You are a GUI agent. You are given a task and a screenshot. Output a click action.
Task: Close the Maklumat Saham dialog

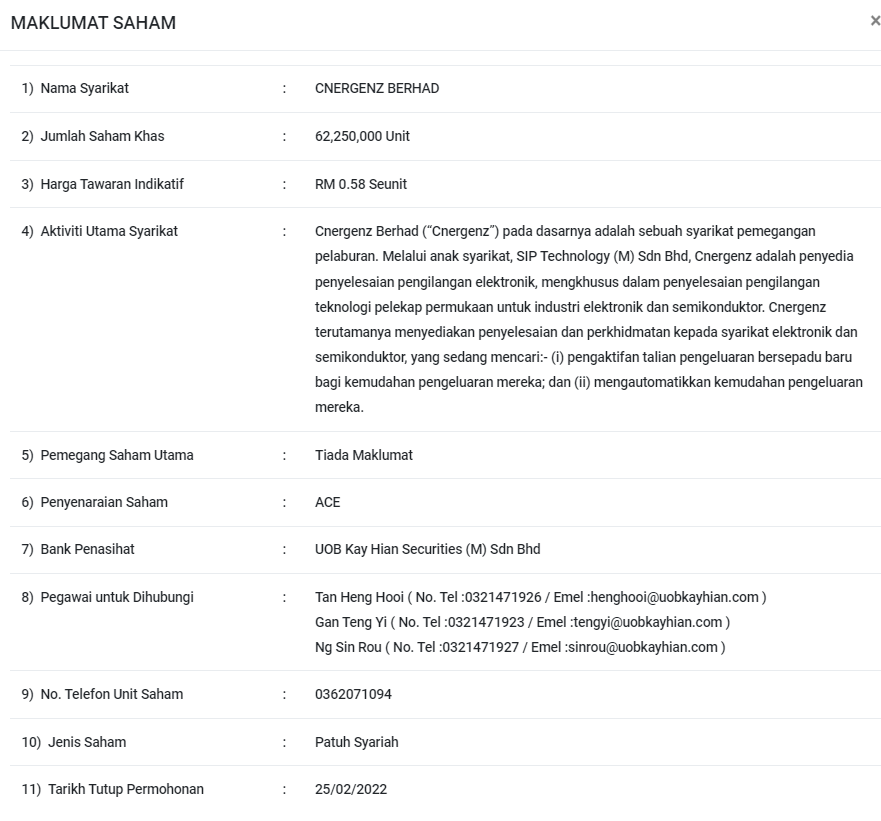click(x=875, y=21)
